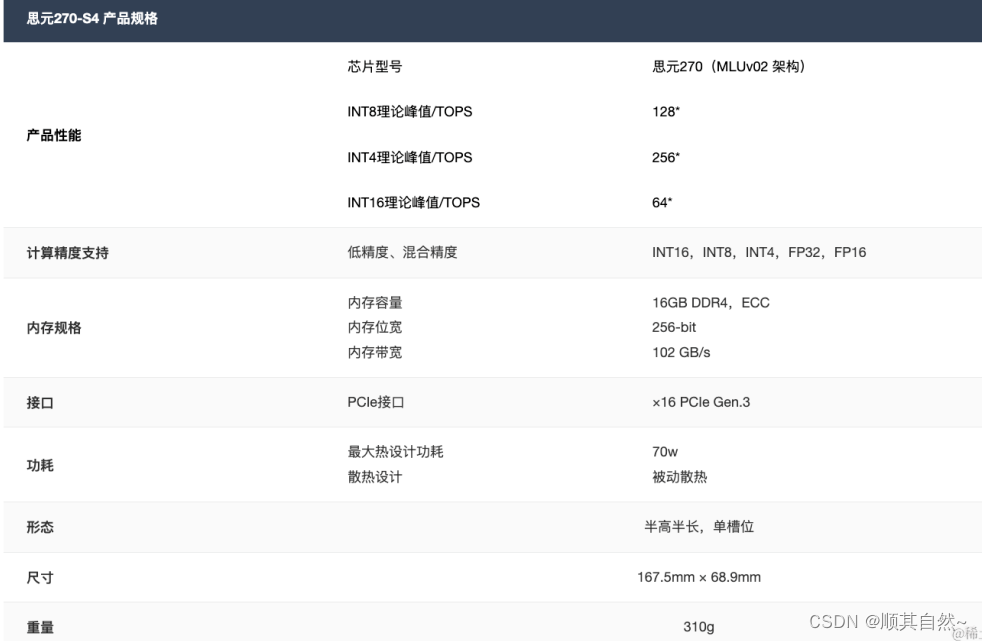The width and height of the screenshot is (982, 641).
Task: Click the 70w value
Action: click(x=664, y=451)
